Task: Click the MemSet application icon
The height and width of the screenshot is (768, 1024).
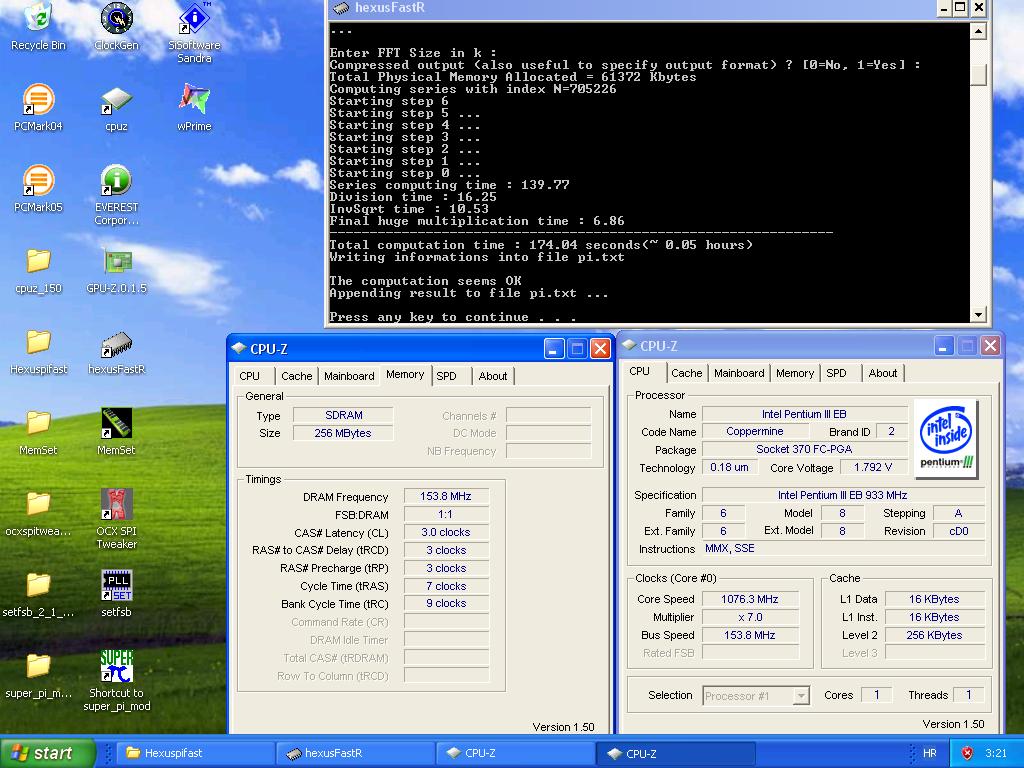Action: tap(116, 423)
